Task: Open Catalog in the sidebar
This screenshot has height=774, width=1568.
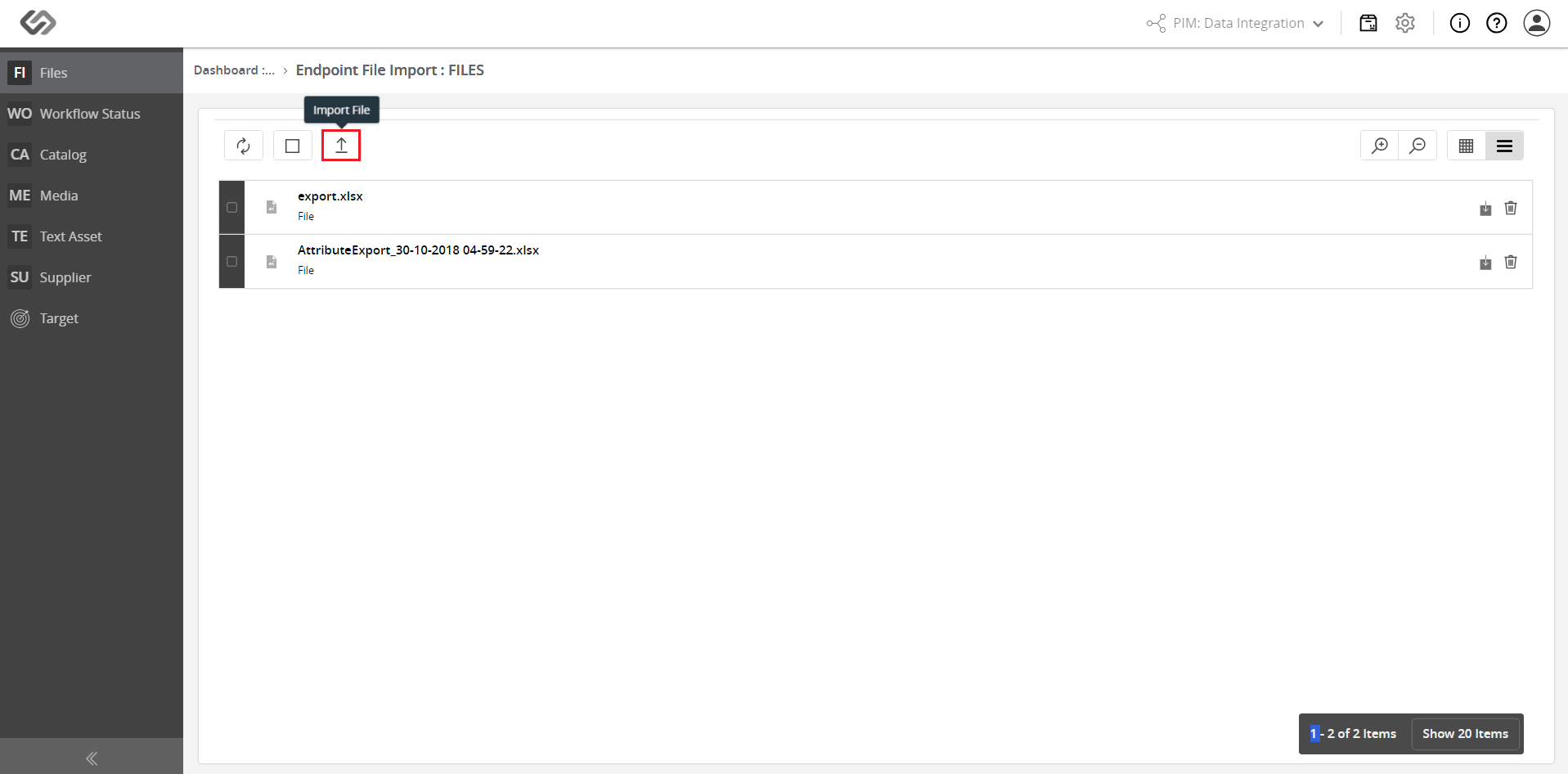Action: click(92, 155)
